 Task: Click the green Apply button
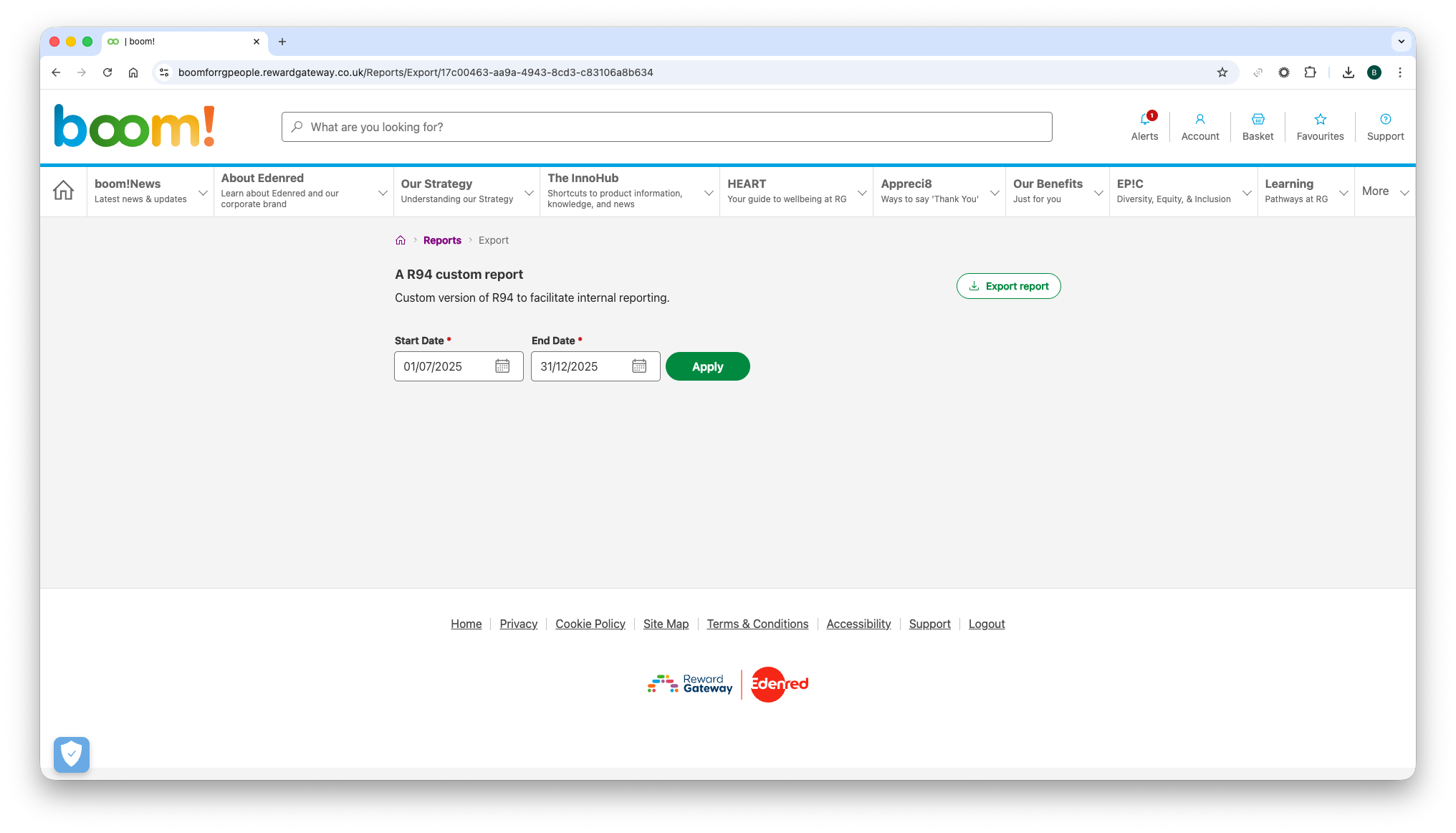click(x=707, y=366)
